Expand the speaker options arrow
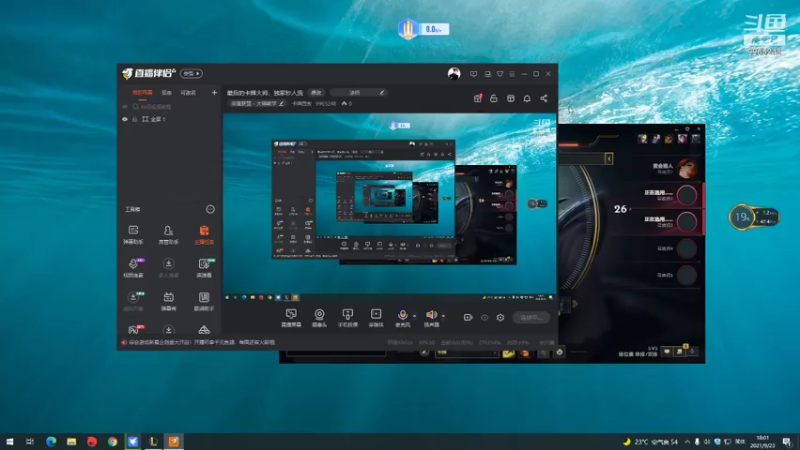 [443, 316]
